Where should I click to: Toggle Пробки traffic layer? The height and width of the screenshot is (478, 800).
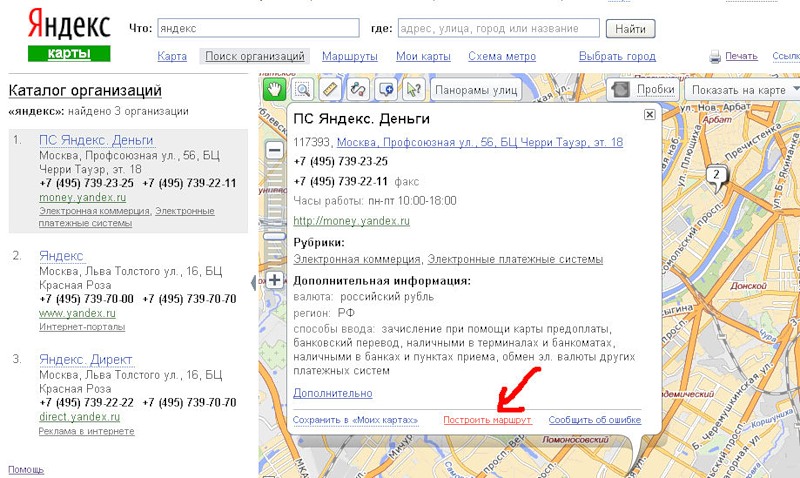(643, 90)
